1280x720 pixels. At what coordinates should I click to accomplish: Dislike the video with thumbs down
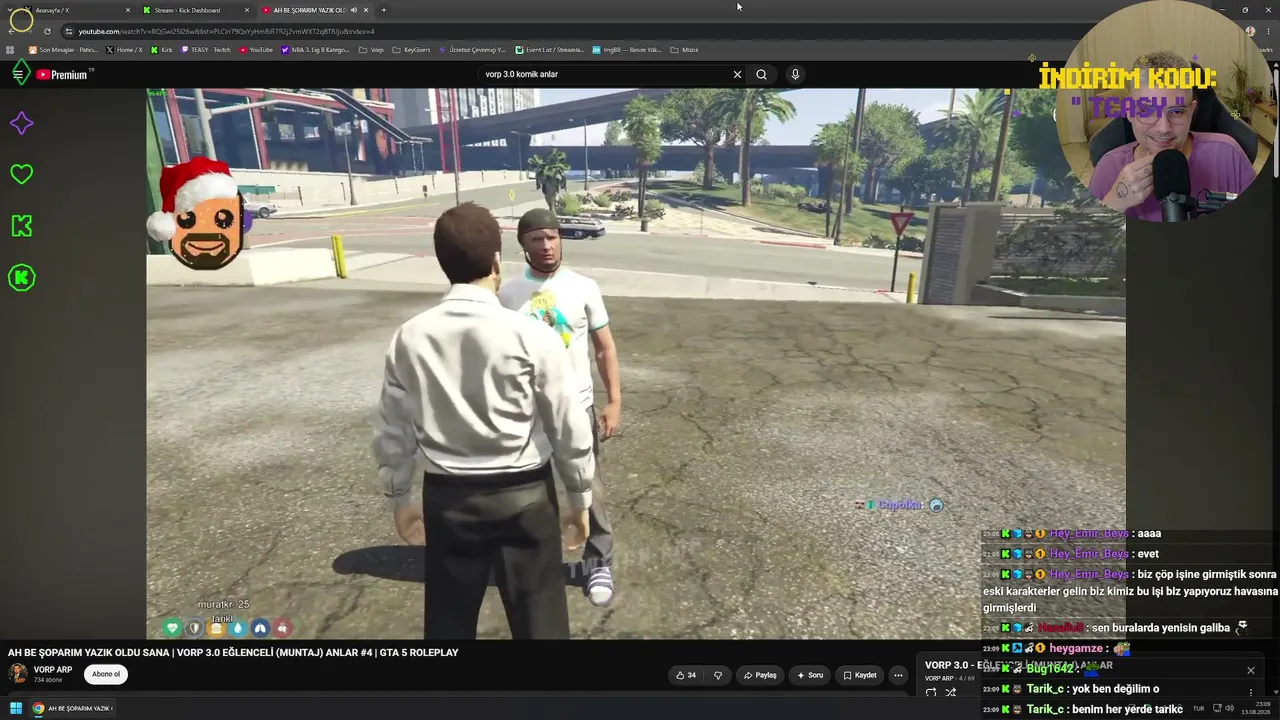coord(717,675)
